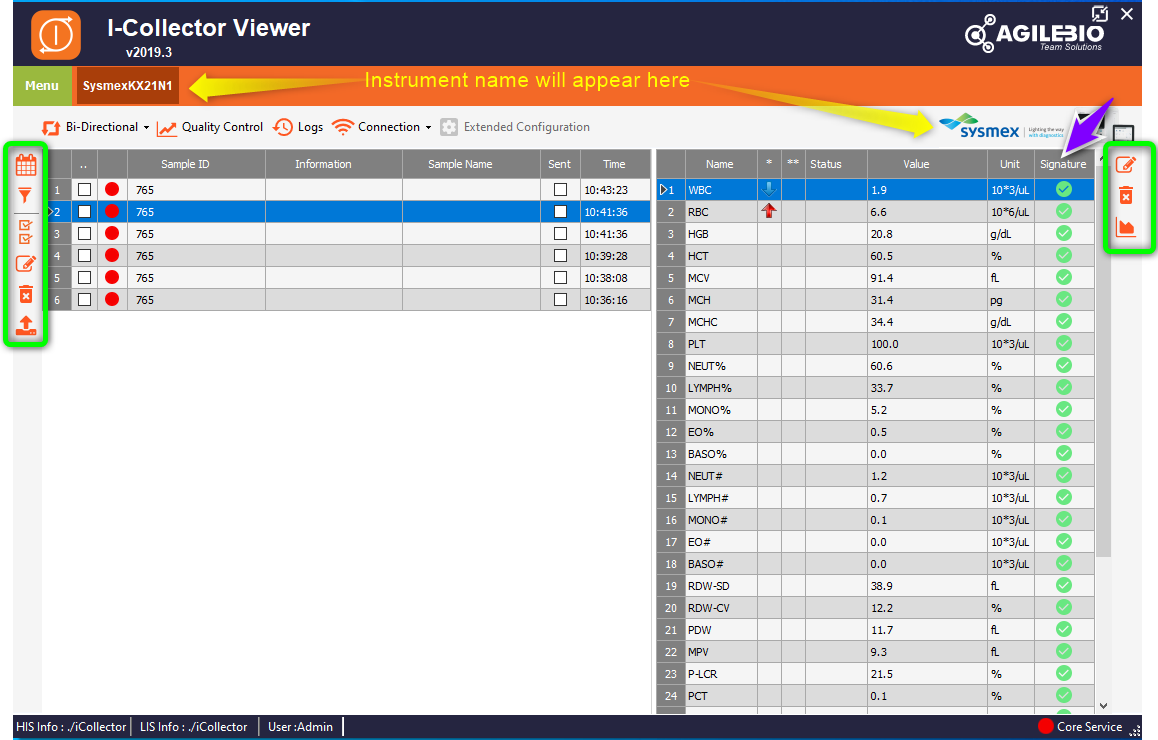Click the LIS Info status bar entry
1158x740 pixels.
coord(193,727)
